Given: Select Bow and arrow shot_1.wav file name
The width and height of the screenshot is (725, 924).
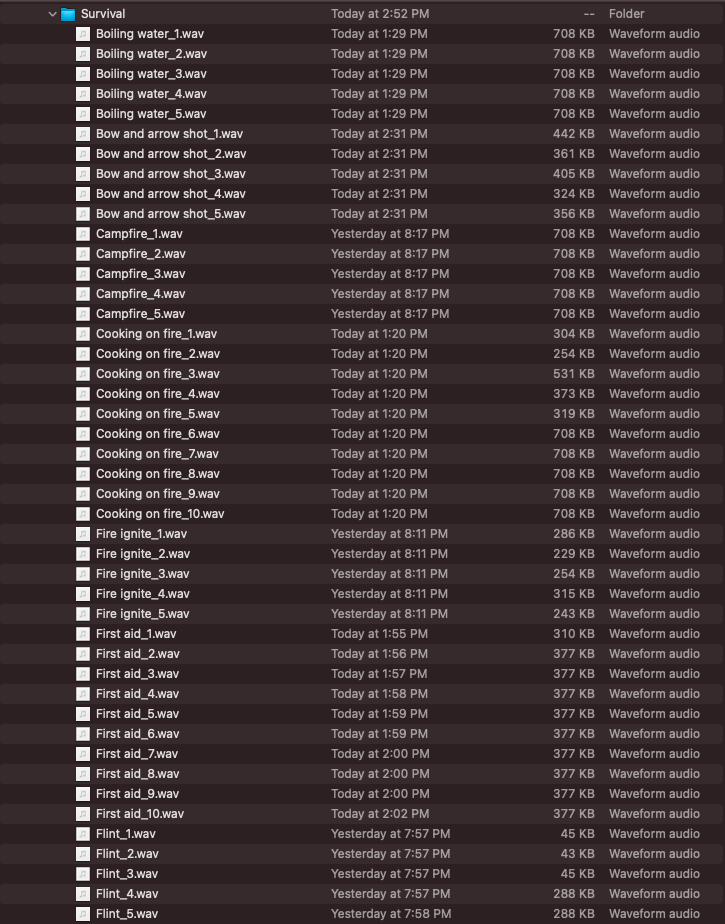Looking at the screenshot, I should click(169, 134).
